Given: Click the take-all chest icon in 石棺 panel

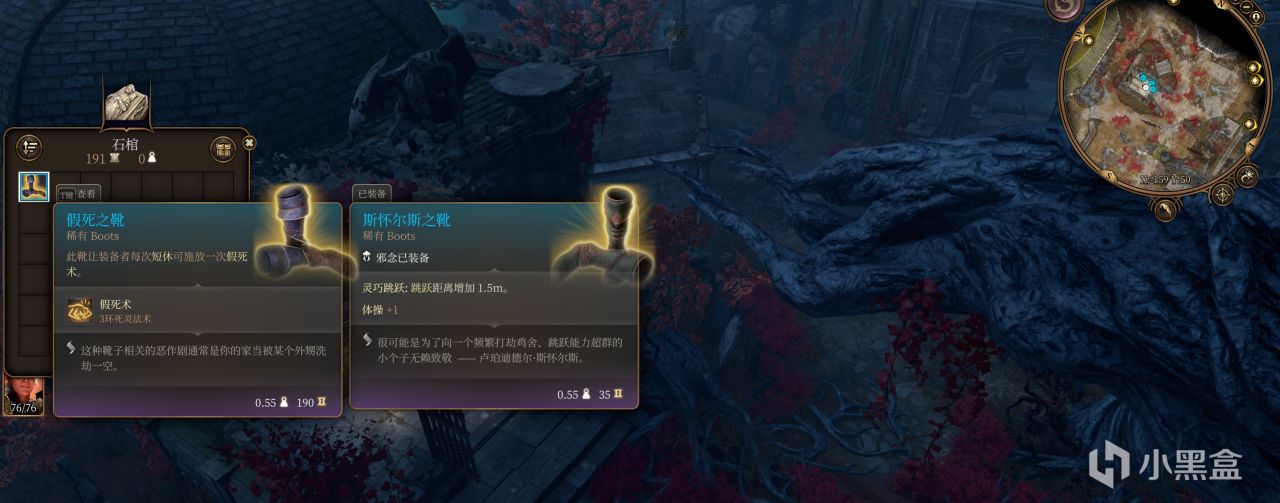Looking at the screenshot, I should (x=221, y=149).
